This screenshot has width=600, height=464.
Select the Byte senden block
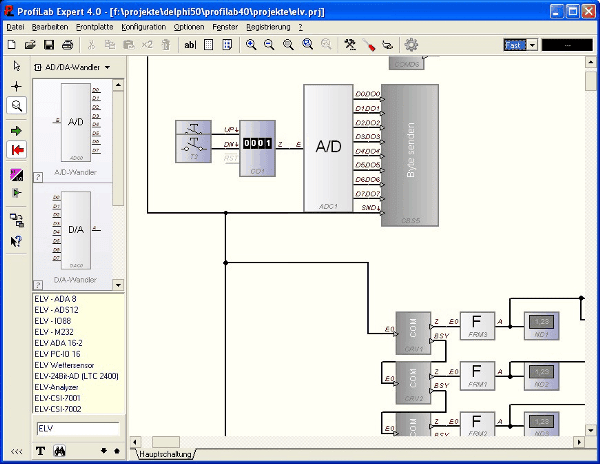click(x=410, y=155)
